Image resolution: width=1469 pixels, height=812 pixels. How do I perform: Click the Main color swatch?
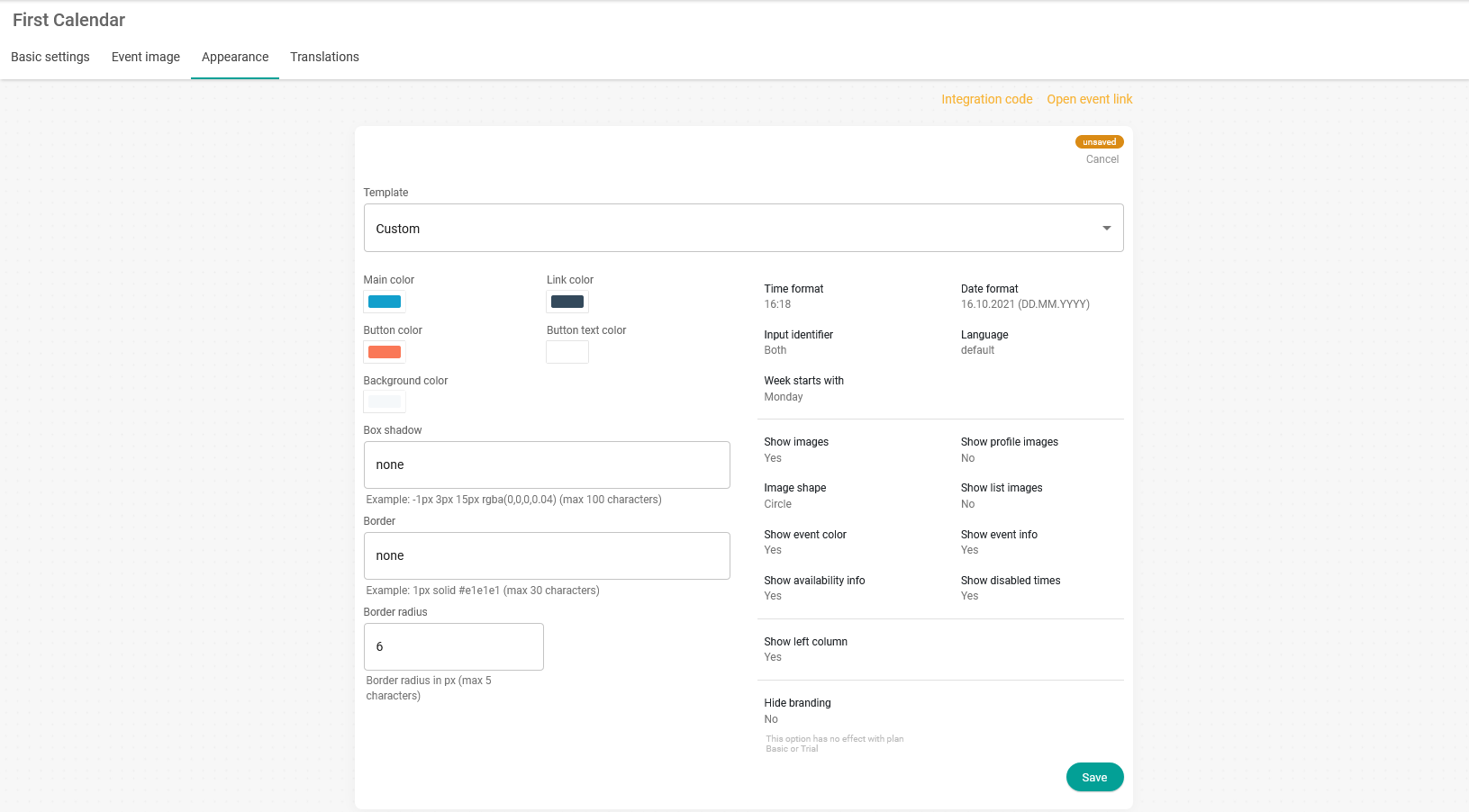(x=385, y=302)
